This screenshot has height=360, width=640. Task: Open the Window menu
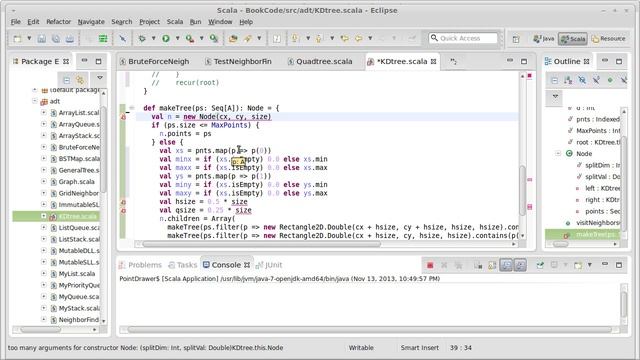coord(220,22)
